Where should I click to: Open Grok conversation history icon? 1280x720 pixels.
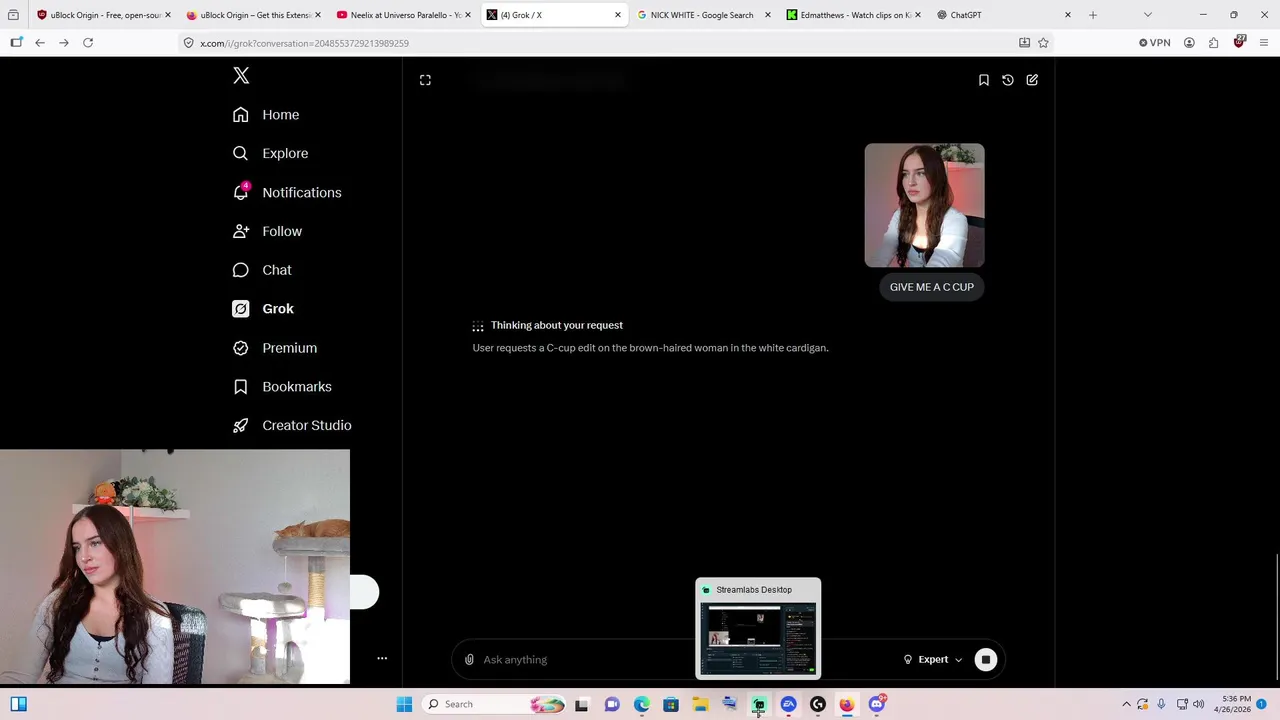point(1008,80)
